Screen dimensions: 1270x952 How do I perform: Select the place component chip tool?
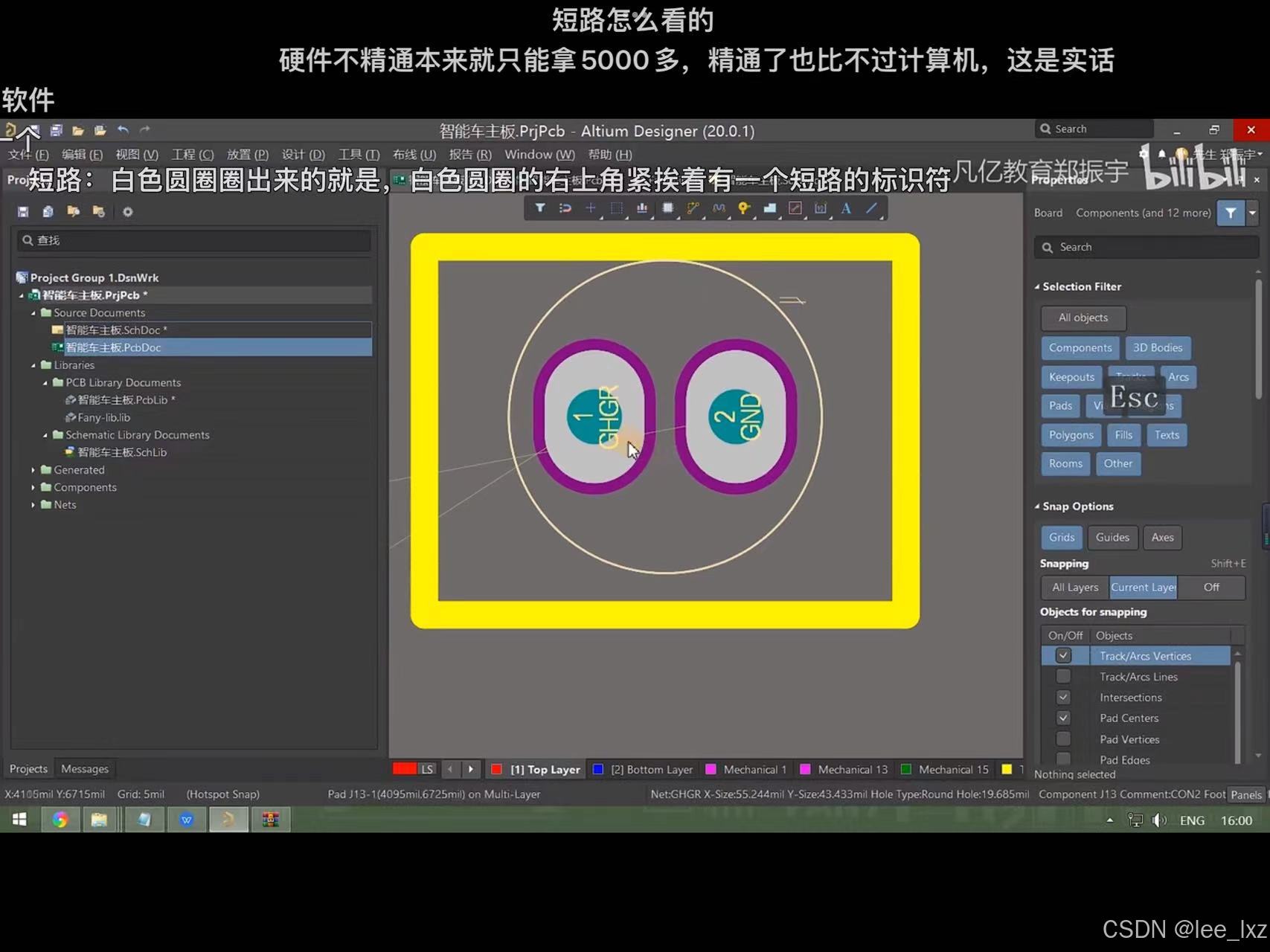667,208
